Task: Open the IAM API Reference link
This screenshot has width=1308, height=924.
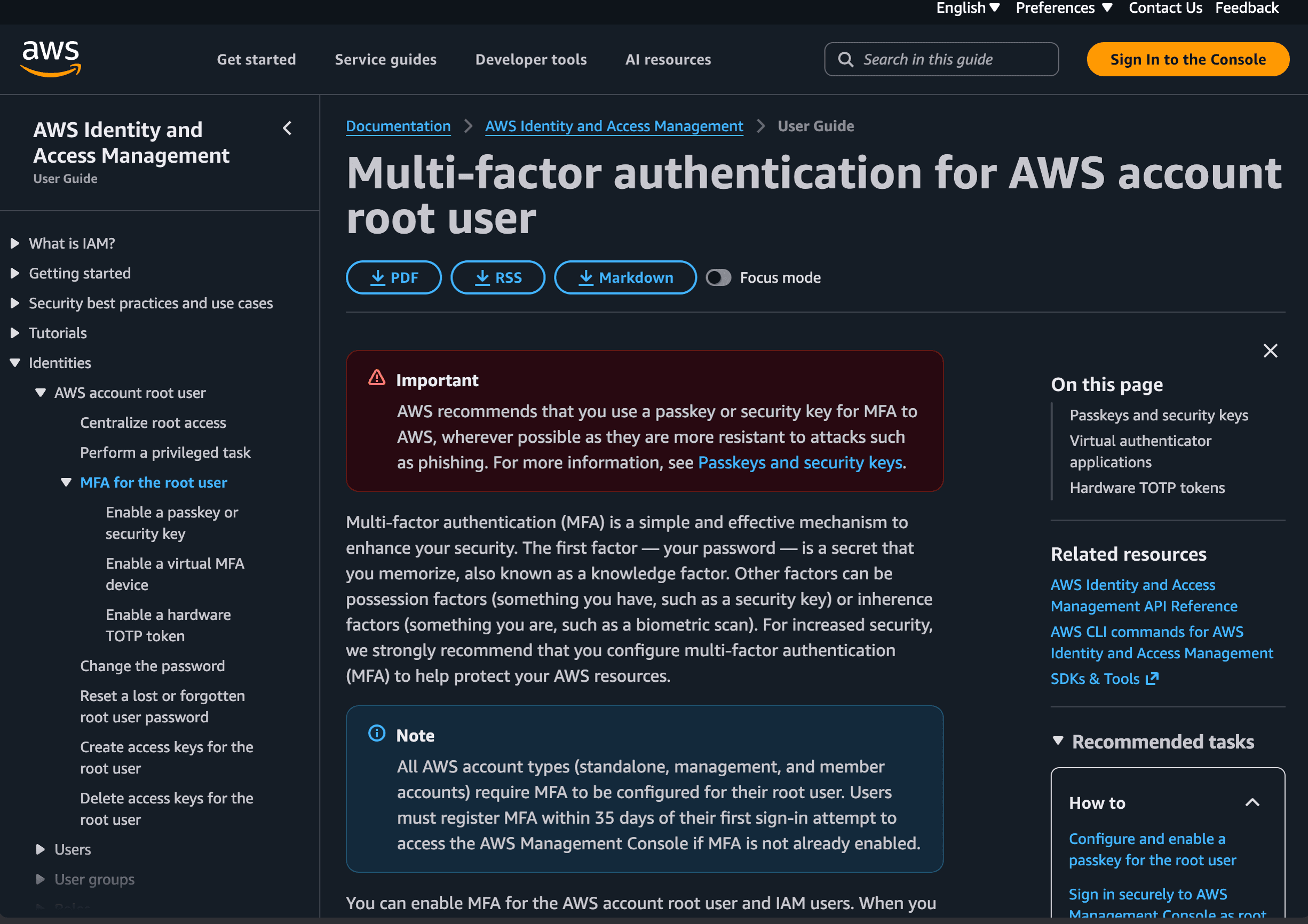Action: (1143, 595)
